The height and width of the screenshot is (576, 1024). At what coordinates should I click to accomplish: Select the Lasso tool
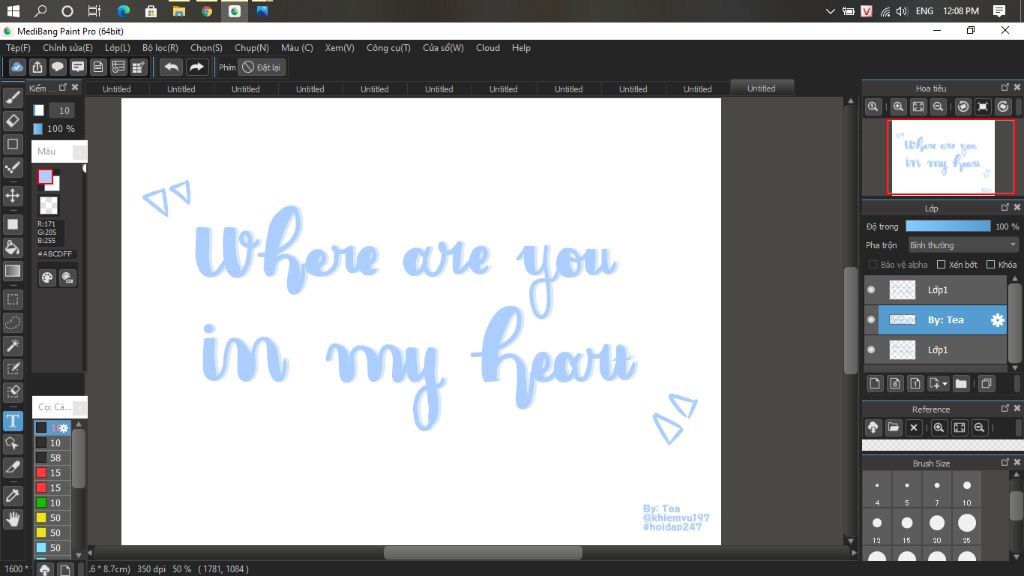[x=12, y=323]
